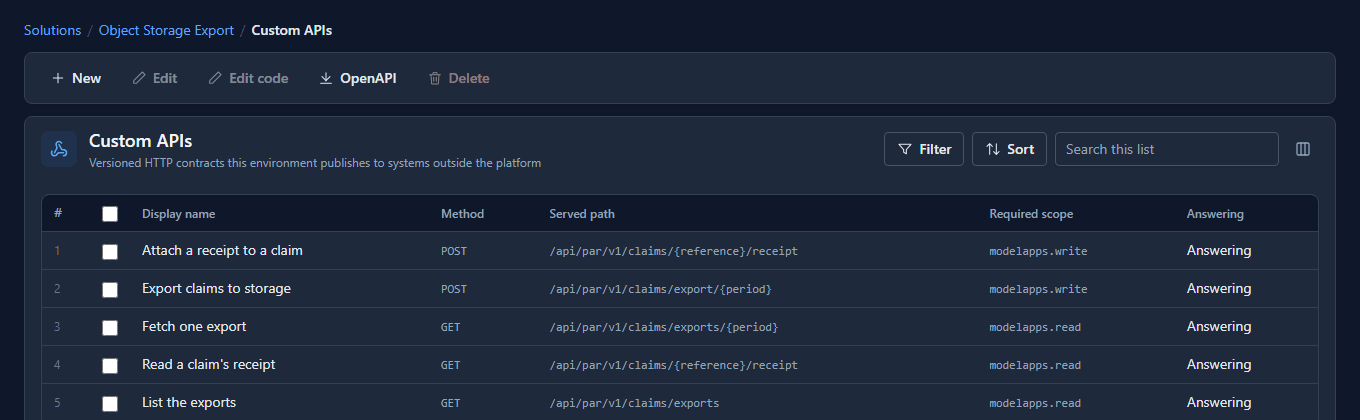Click modelapps.read in List the exports row
The height and width of the screenshot is (420, 1360).
(x=1035, y=403)
